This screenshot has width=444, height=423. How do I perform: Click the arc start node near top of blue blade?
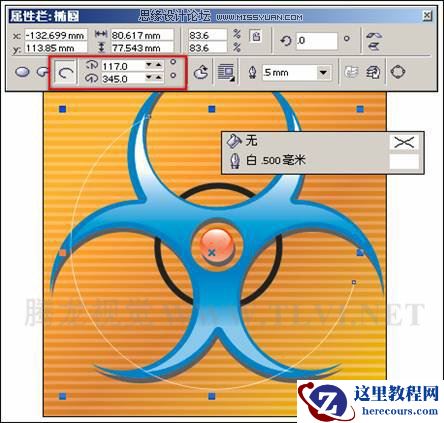tap(149, 116)
